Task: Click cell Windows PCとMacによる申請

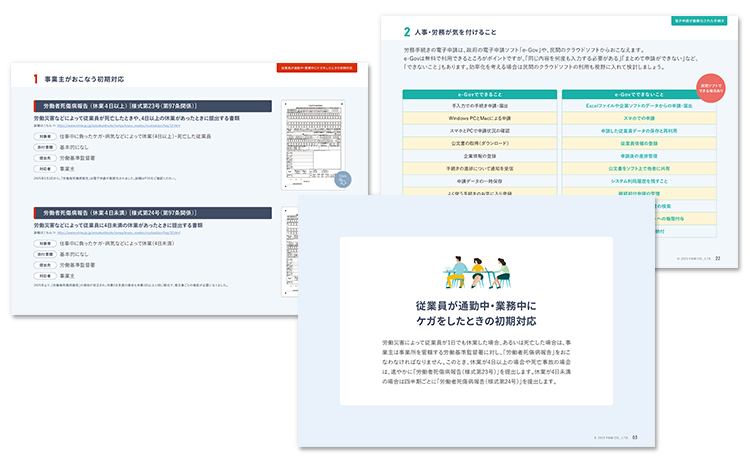Action: (480, 118)
